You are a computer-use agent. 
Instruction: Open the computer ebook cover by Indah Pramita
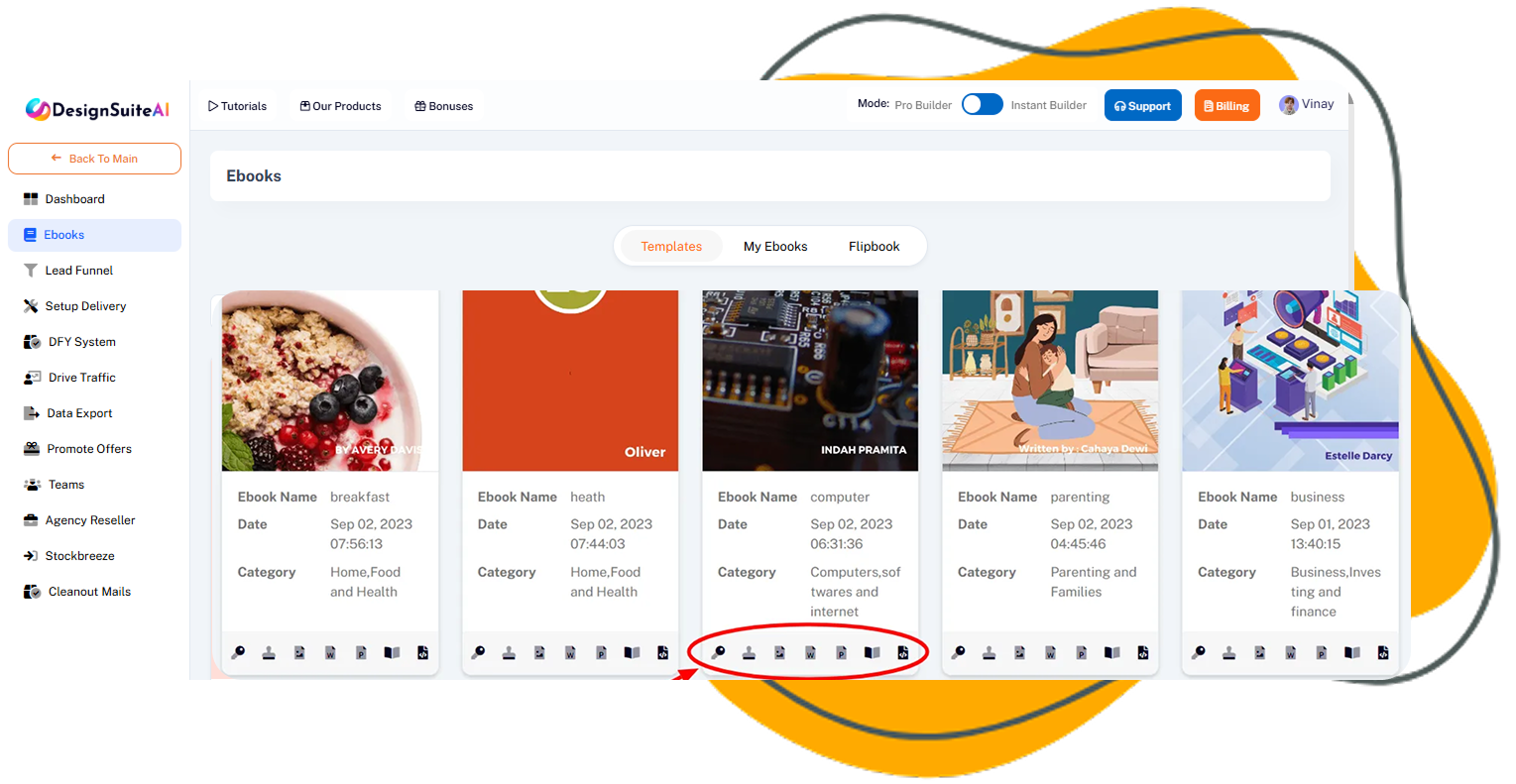pyautogui.click(x=810, y=381)
